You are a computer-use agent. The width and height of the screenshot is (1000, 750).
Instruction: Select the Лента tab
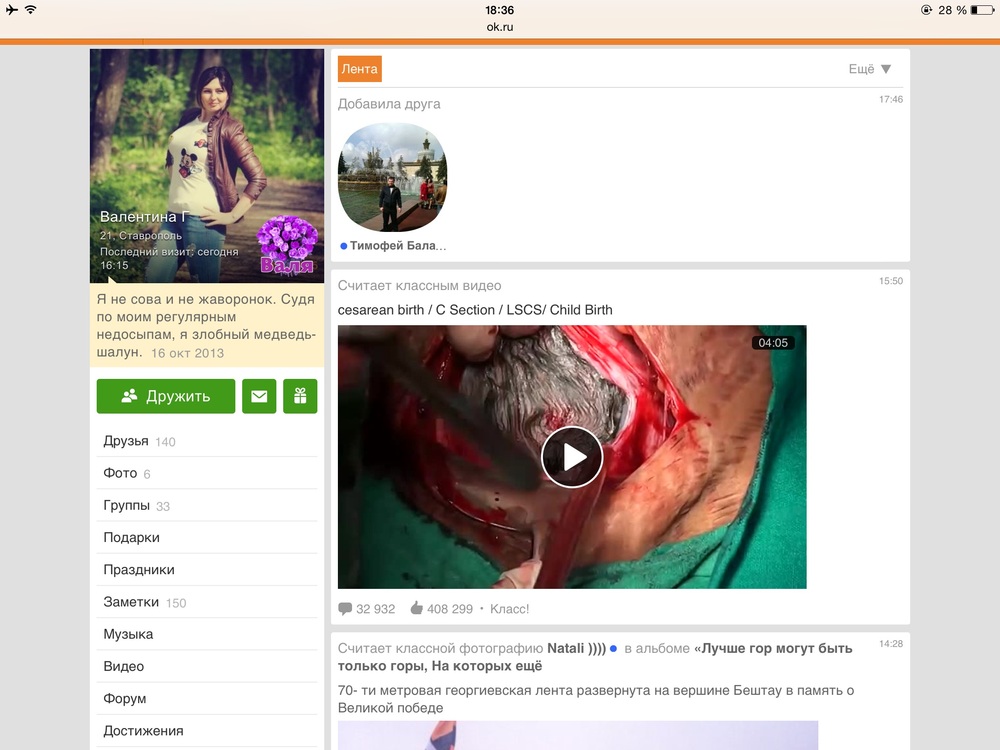pos(359,69)
